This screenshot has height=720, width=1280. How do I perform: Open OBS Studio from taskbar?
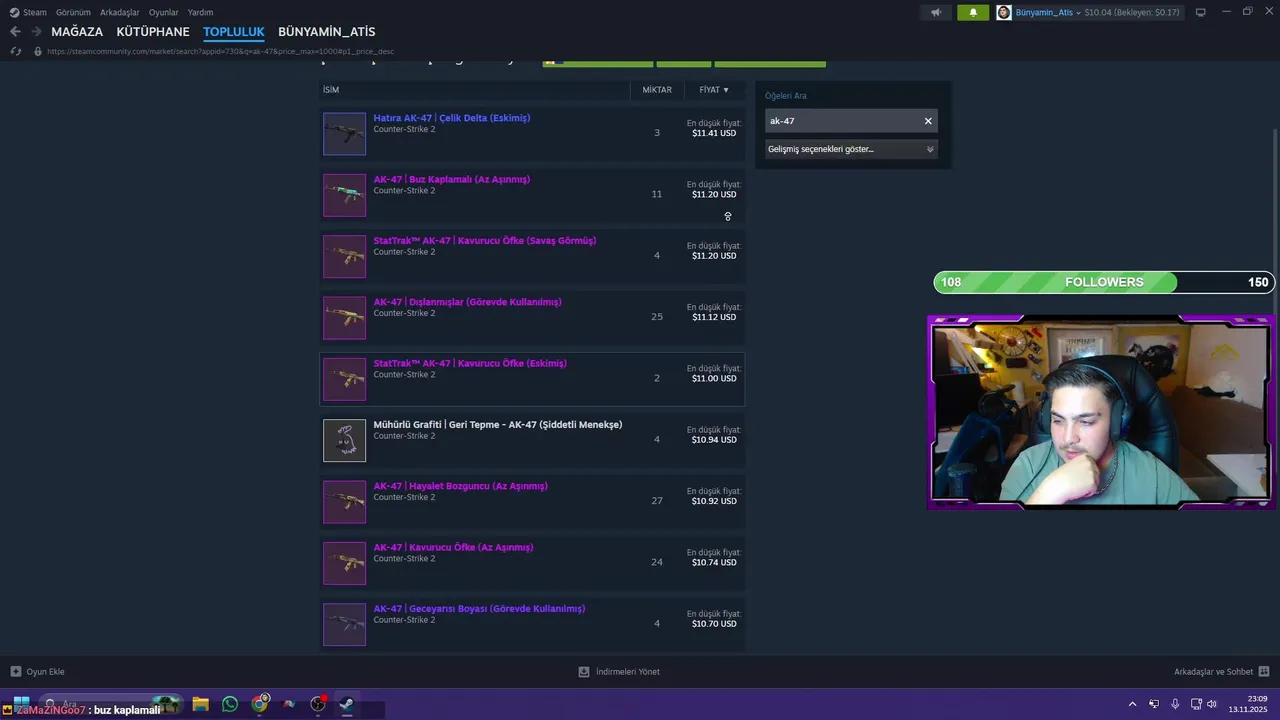[x=318, y=704]
